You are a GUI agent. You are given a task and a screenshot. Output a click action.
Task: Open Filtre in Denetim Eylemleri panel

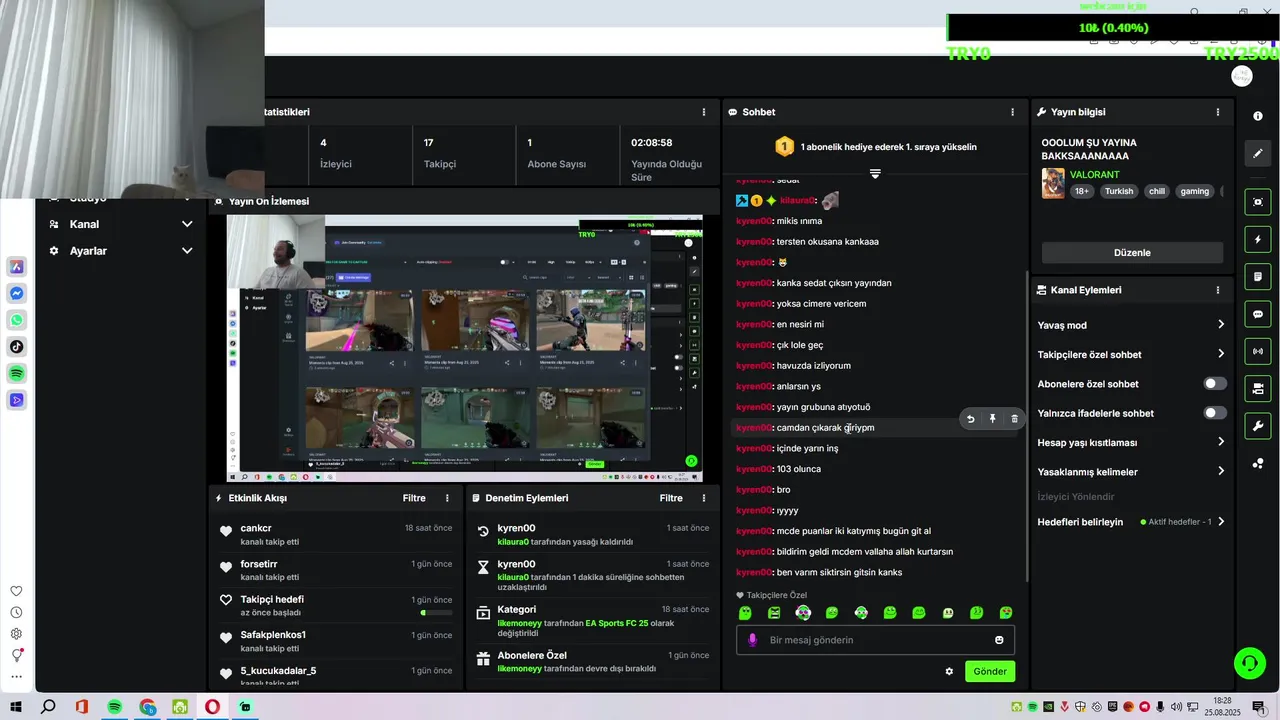click(x=671, y=498)
